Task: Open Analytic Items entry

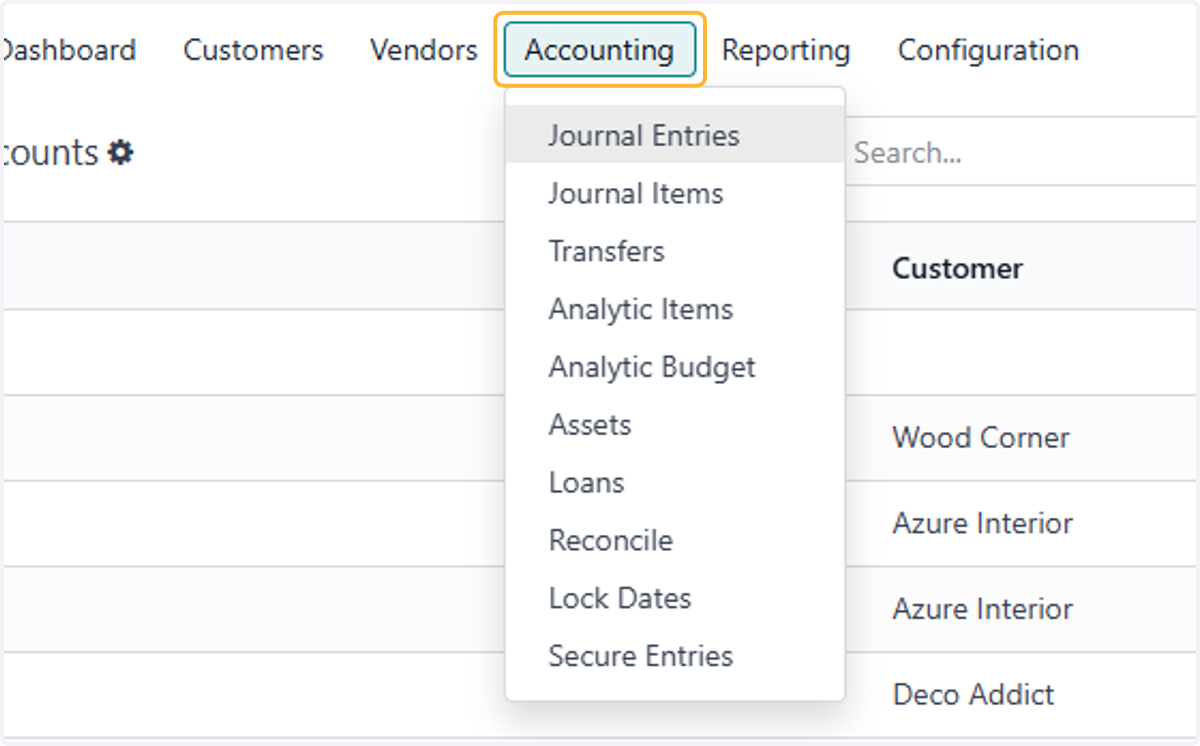Action: [675, 309]
